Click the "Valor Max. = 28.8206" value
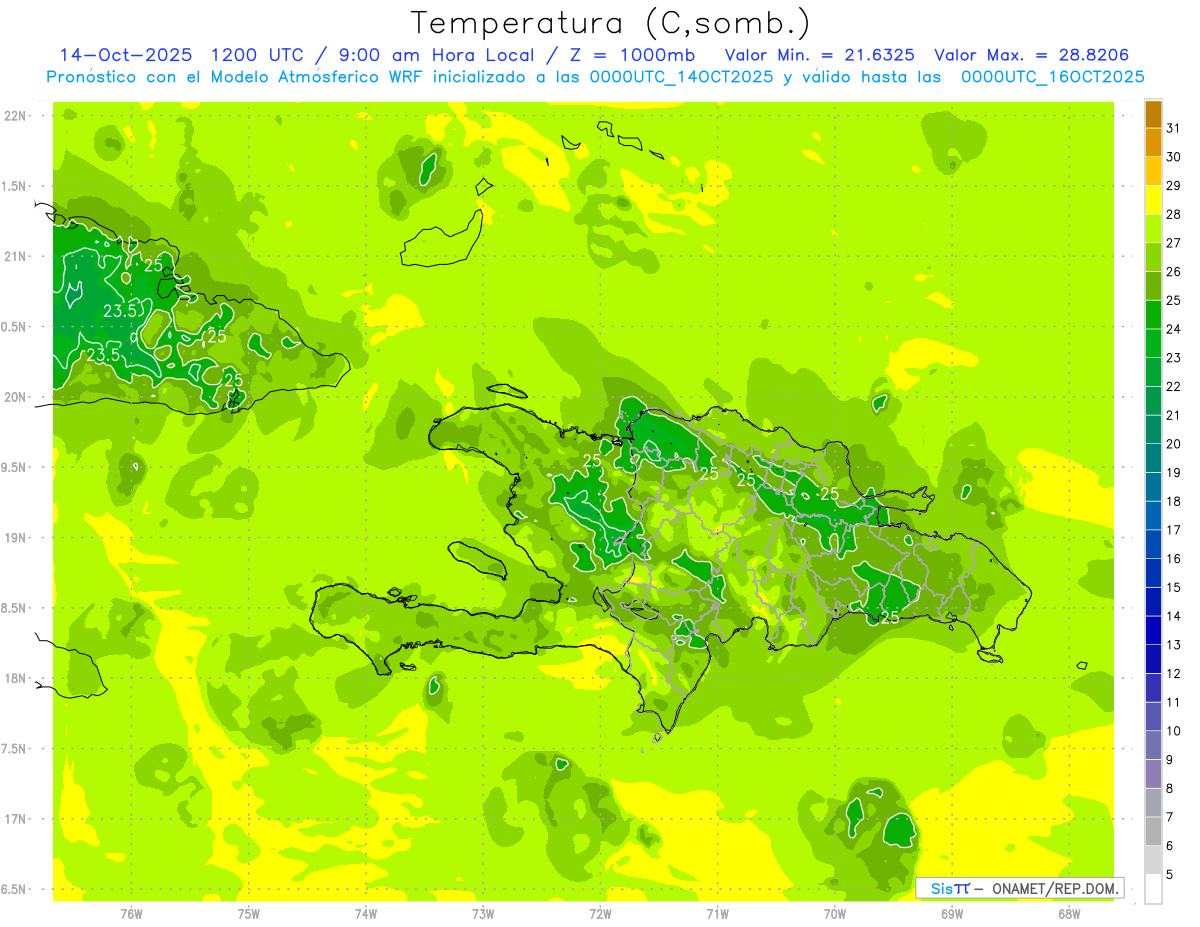 [1032, 55]
